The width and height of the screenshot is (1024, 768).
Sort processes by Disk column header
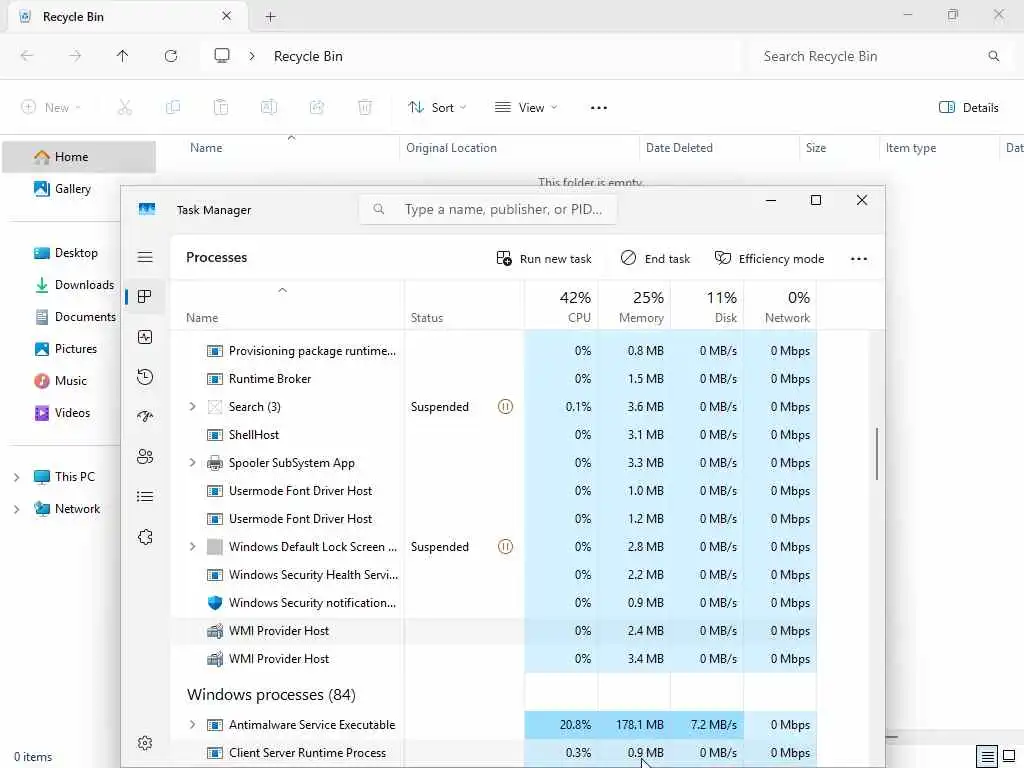coord(707,306)
